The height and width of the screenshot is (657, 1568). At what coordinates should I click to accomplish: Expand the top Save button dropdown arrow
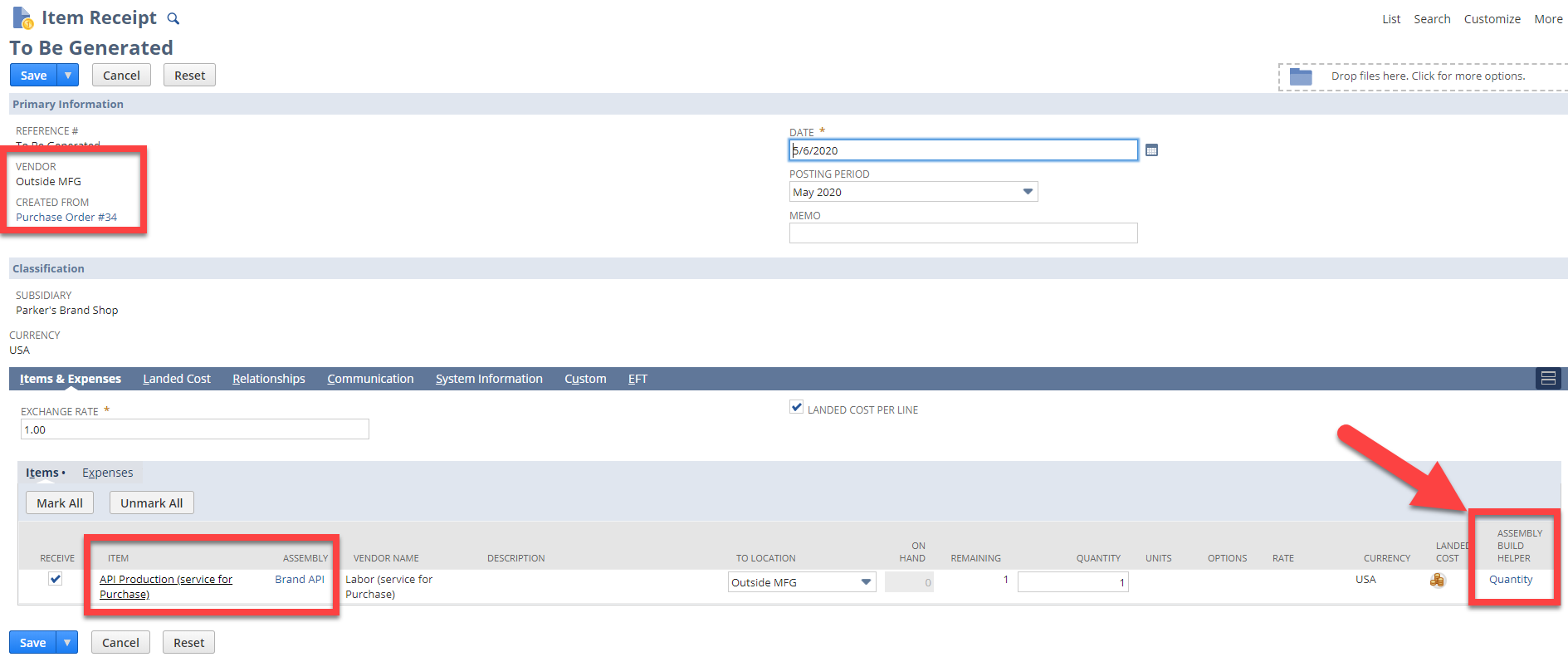tap(68, 76)
